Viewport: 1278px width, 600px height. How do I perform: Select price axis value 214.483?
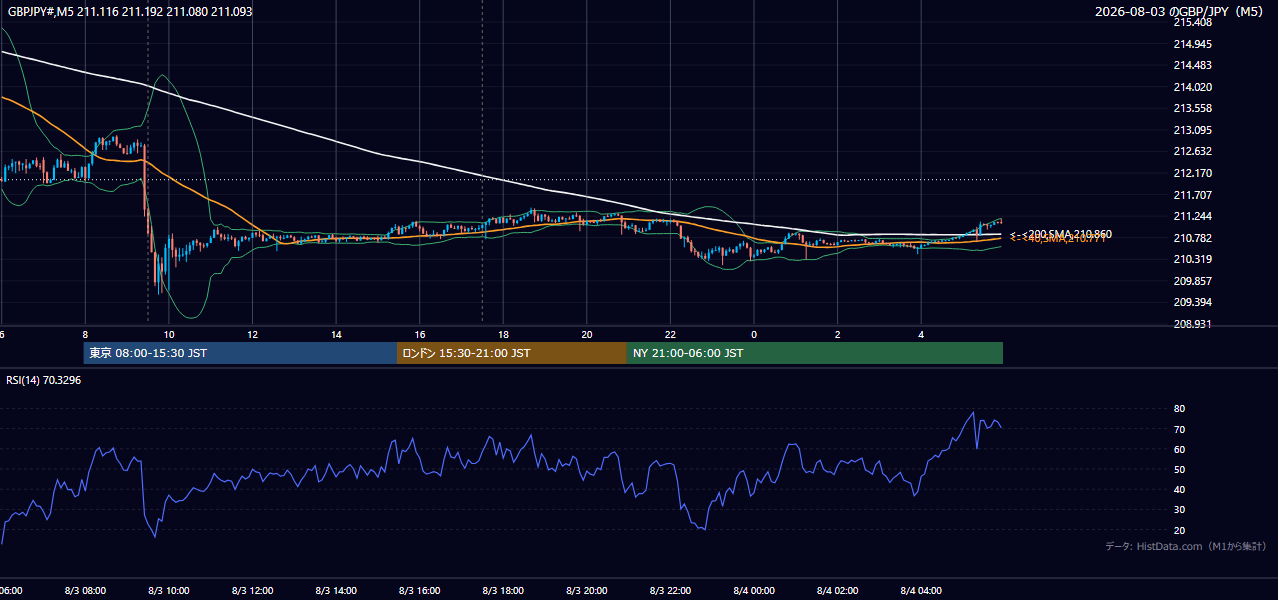coord(1192,65)
